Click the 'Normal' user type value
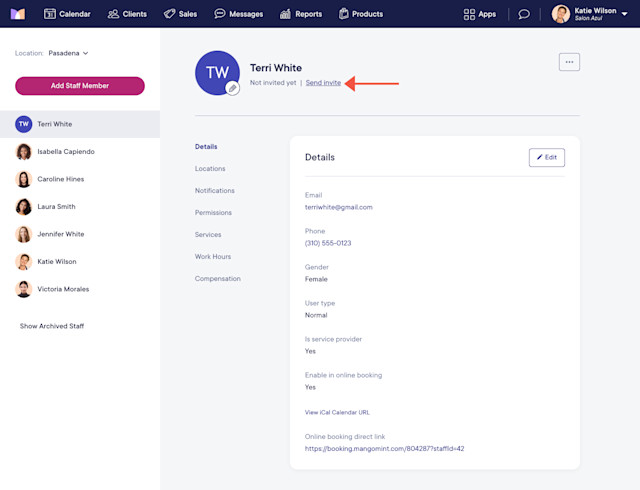Screen dimensions: 640x490 click(316, 315)
